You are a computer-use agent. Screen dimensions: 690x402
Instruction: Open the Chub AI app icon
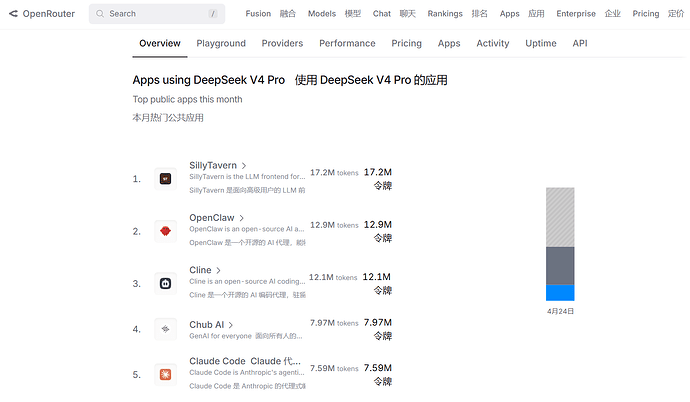[x=165, y=329]
